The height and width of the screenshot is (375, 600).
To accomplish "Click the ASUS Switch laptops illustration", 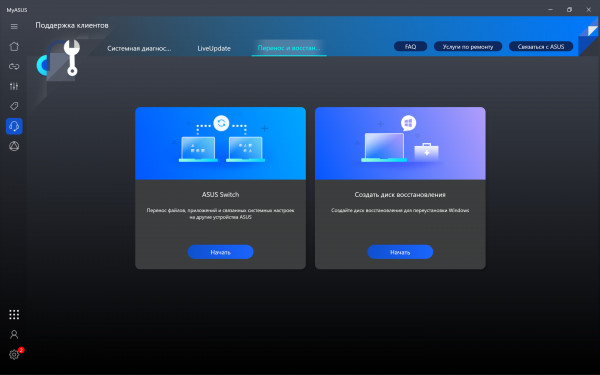I will pos(220,143).
